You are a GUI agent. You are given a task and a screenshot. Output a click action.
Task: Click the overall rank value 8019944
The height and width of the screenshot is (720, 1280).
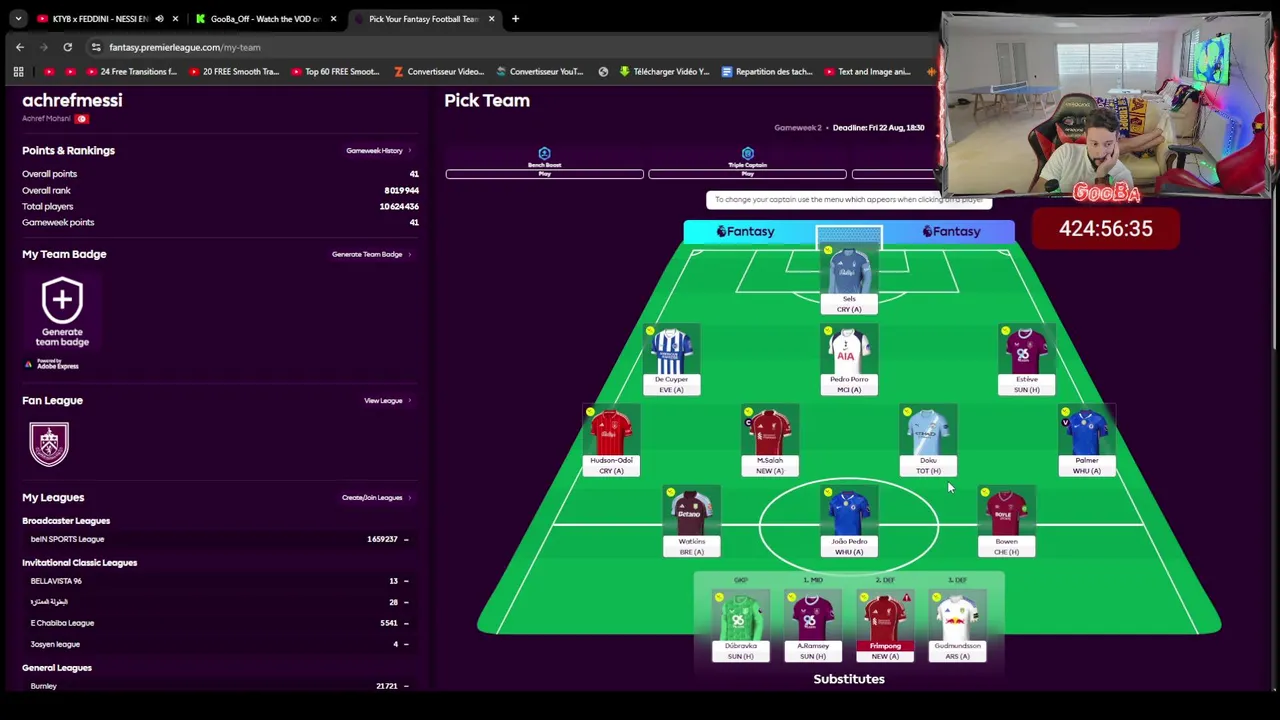tap(401, 190)
